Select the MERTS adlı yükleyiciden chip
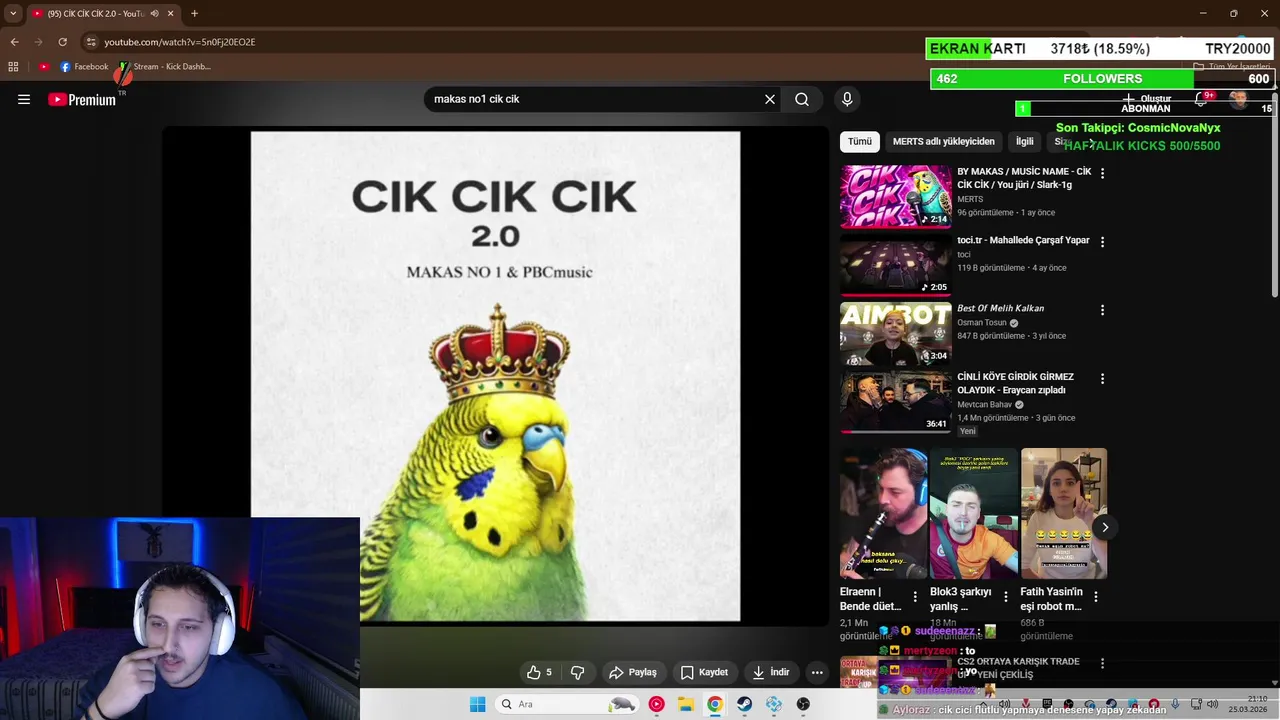Screen dimensions: 1280x720 click(944, 141)
